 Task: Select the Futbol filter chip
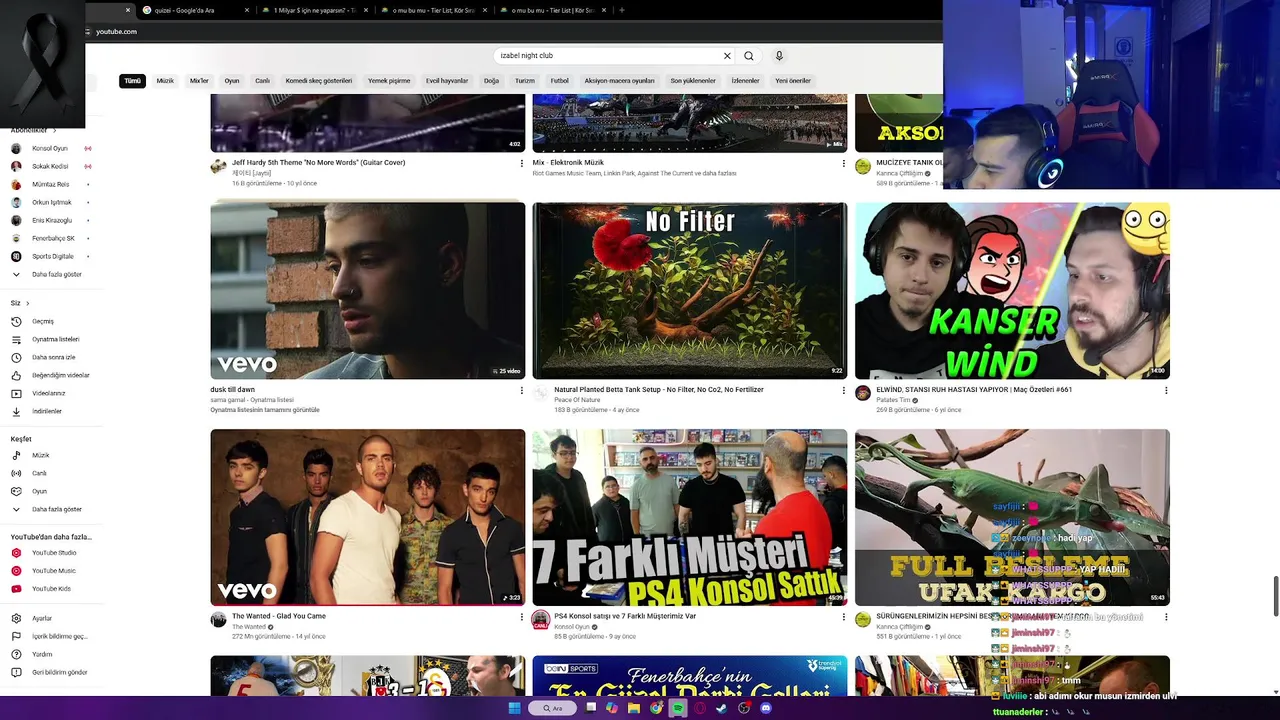click(x=559, y=81)
